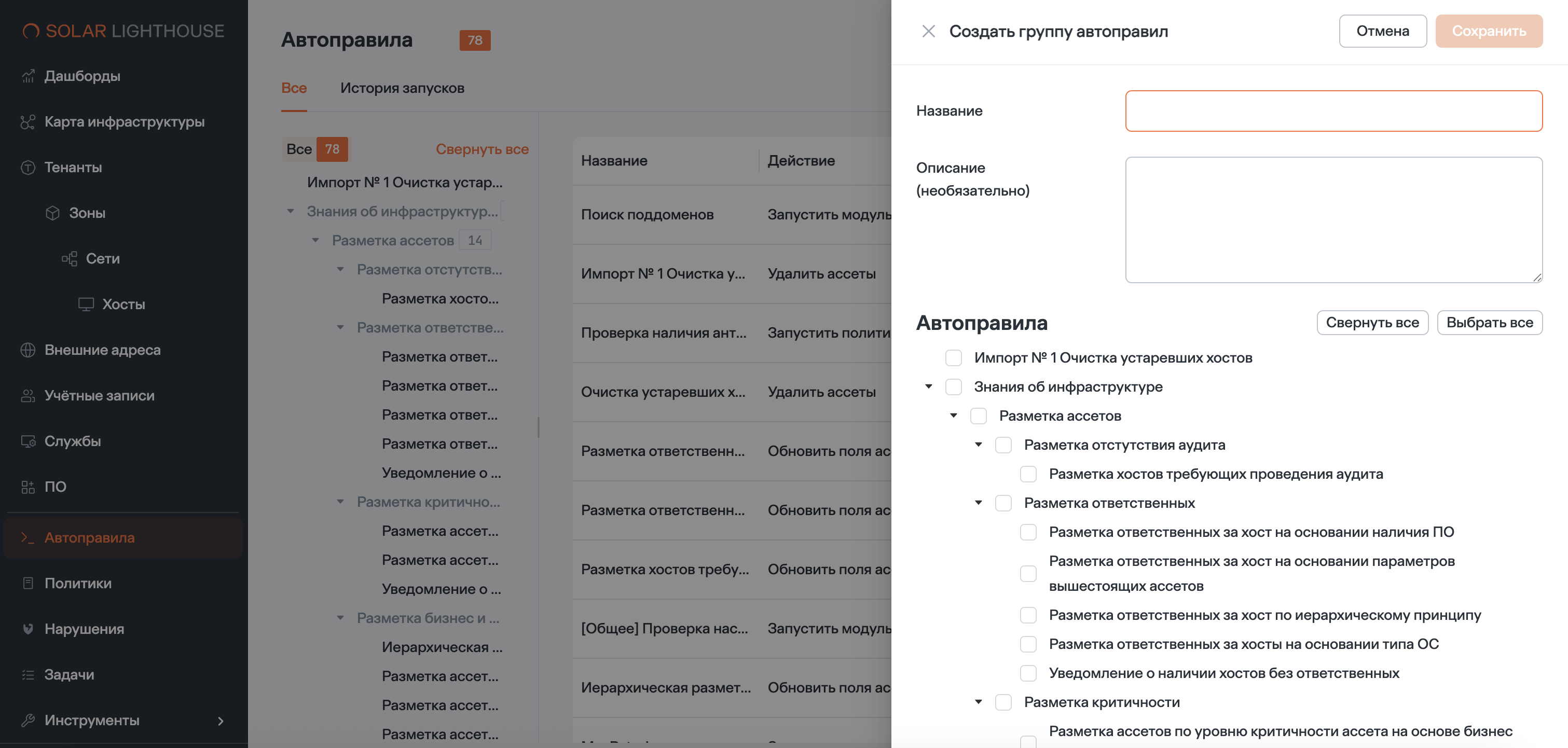Screen dimensions: 1568x748
Task: Click the Политики document icon
Action: [28, 583]
